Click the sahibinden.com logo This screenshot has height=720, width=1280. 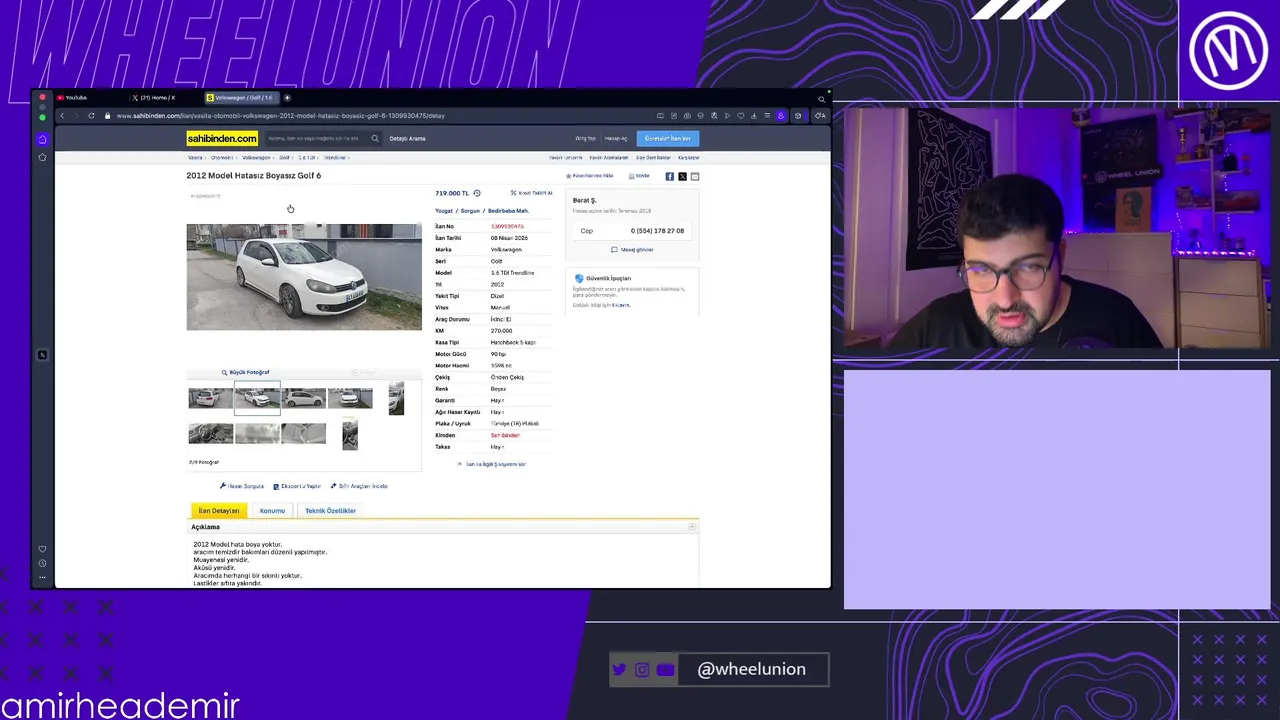[222, 138]
